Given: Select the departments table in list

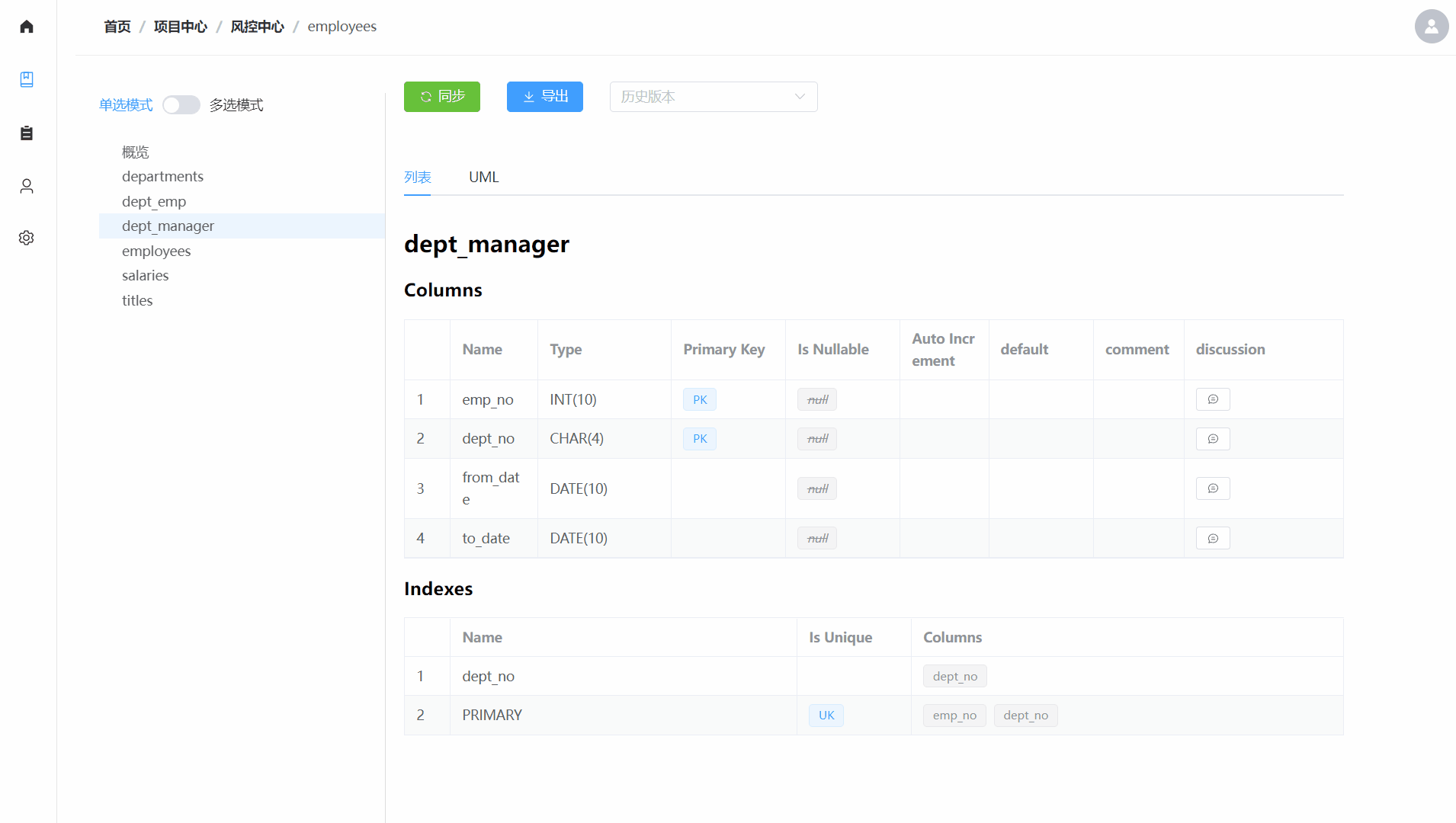Looking at the screenshot, I should (x=162, y=177).
